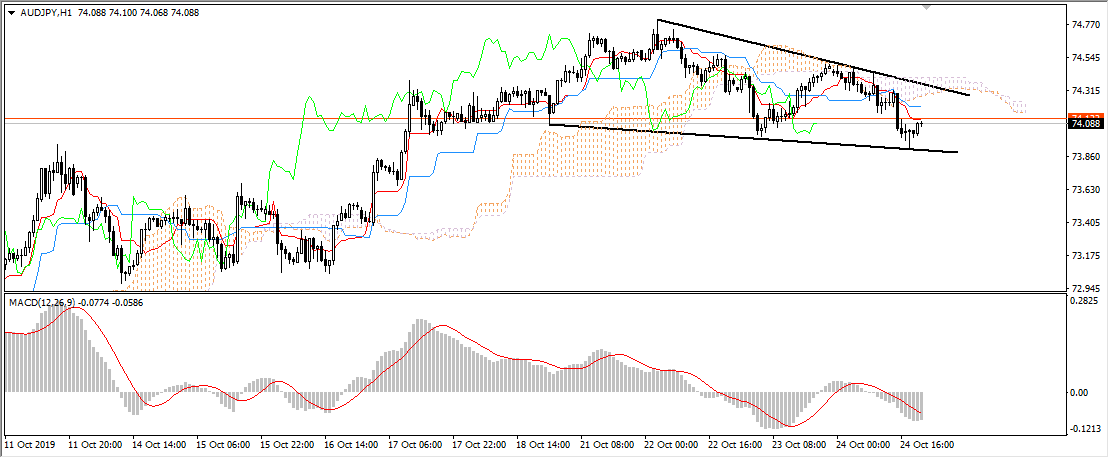Click the 18 Oct 14:00 time label

(543, 445)
